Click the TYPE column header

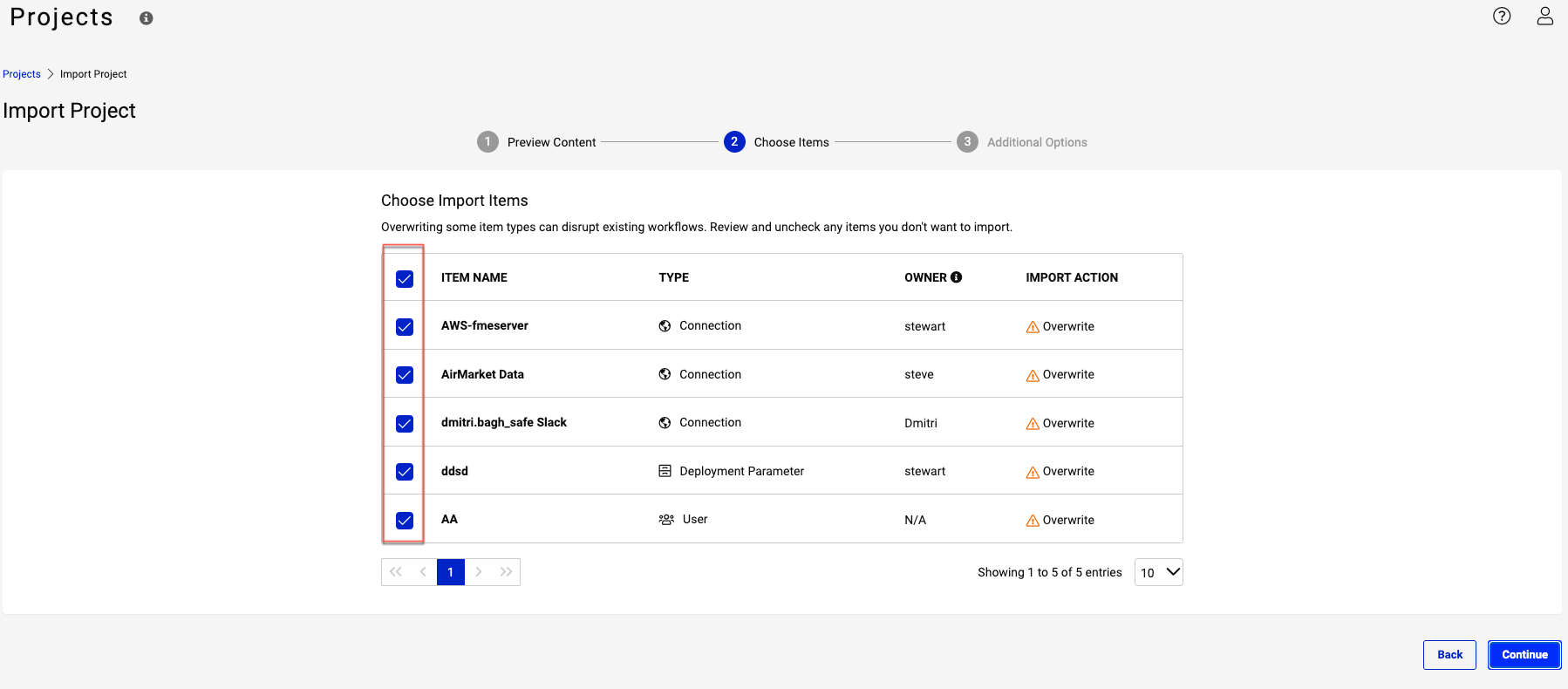[673, 277]
